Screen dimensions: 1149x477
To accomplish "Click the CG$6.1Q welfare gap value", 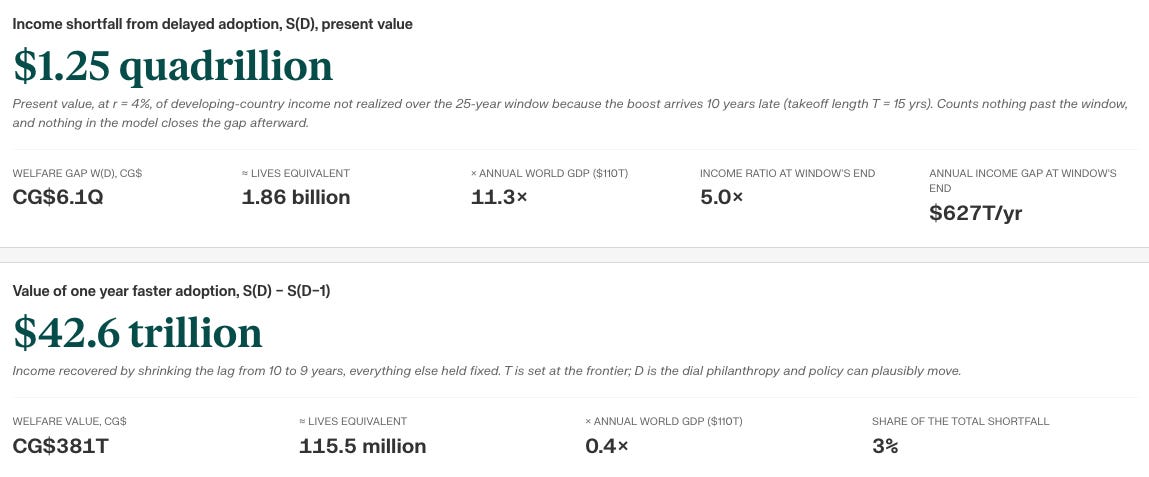I will pyautogui.click(x=58, y=197).
